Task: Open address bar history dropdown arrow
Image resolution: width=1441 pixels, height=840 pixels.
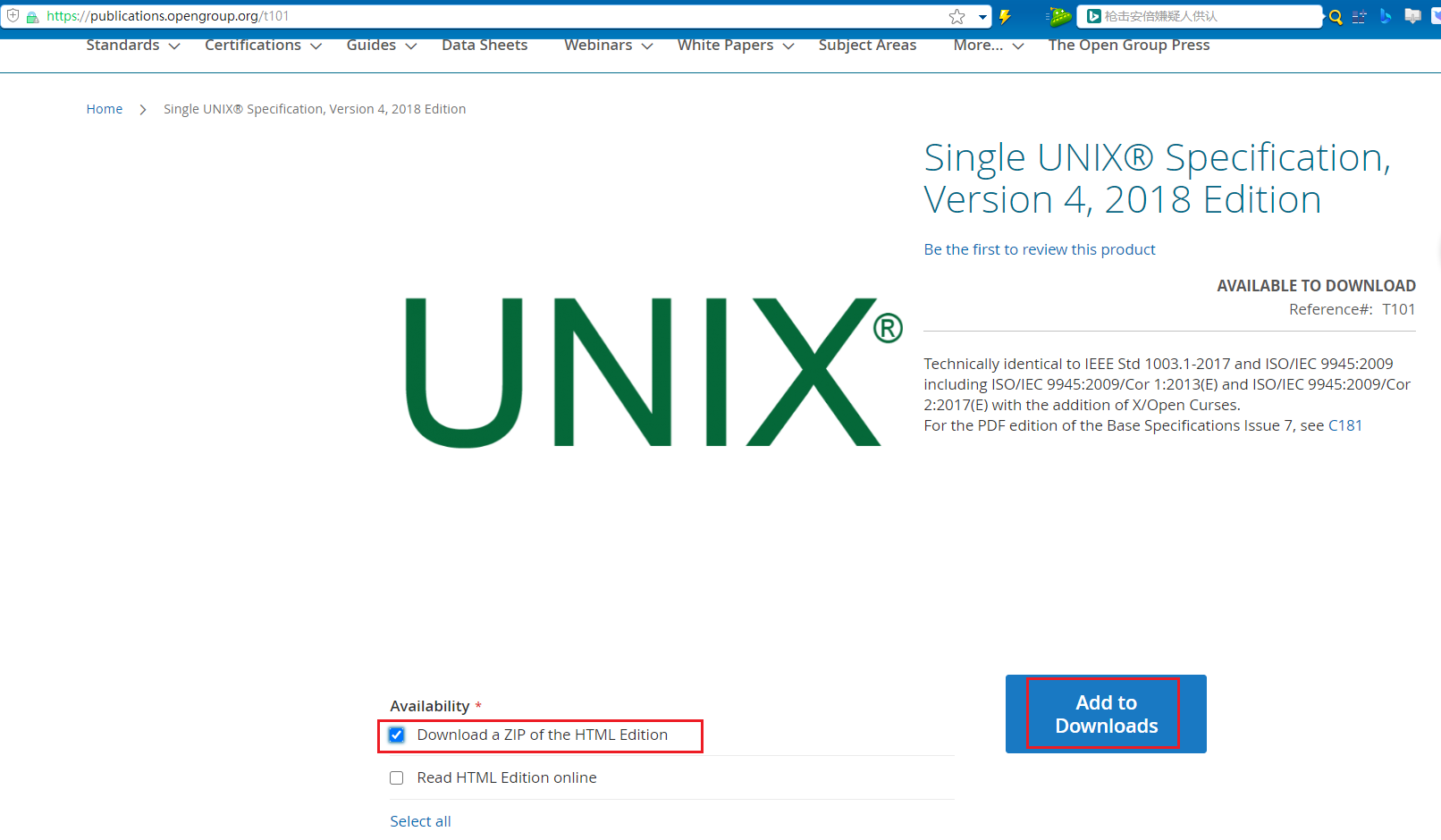Action: (x=982, y=16)
